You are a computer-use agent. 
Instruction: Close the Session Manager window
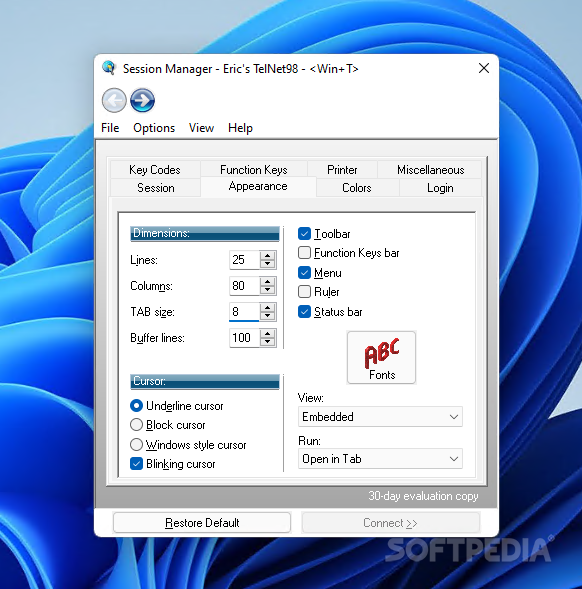[484, 68]
